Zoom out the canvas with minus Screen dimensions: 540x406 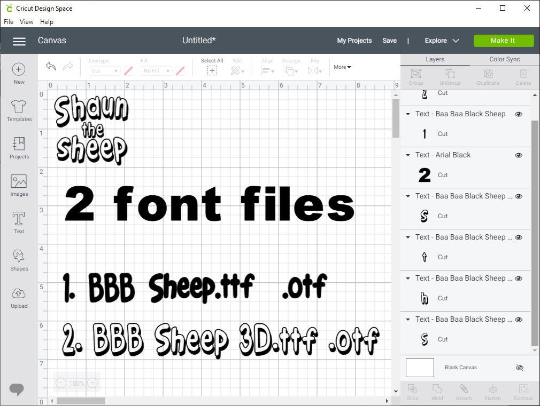[61, 383]
